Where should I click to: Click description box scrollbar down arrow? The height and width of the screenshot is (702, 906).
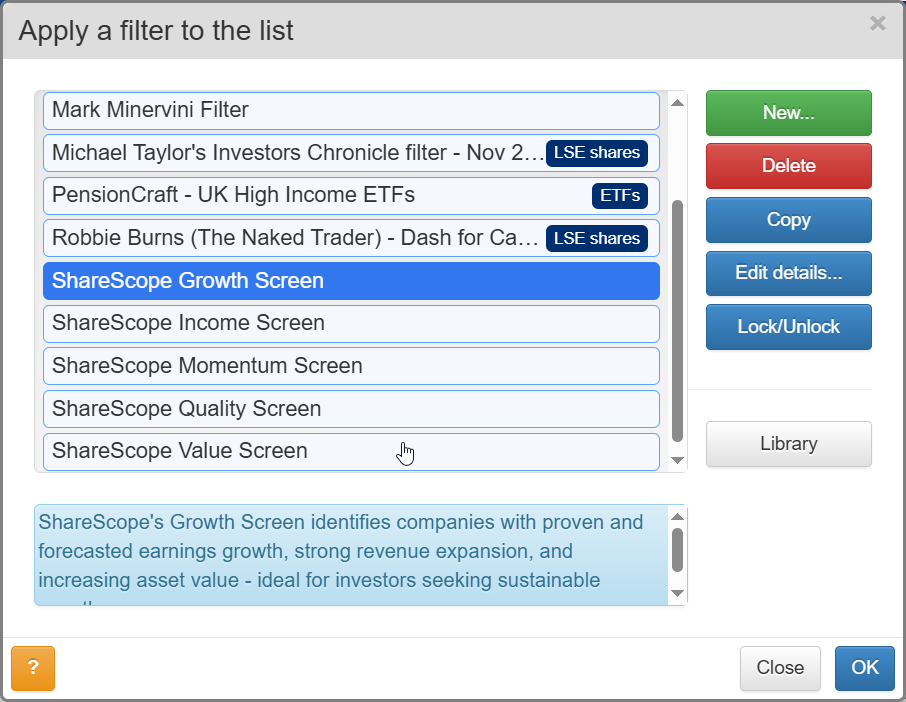(x=678, y=593)
